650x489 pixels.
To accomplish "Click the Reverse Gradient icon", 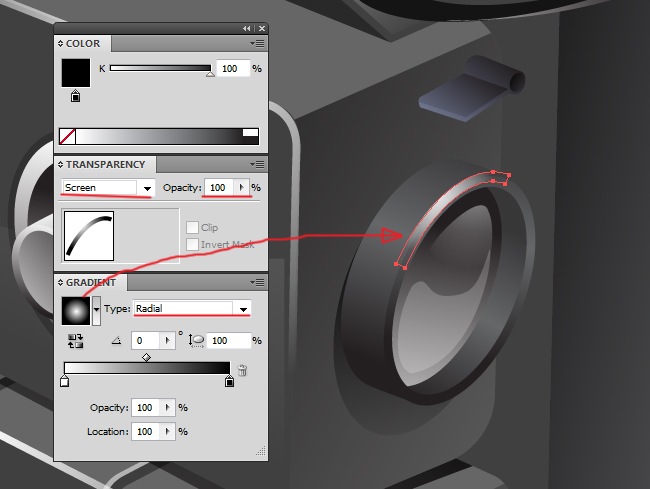I will point(75,341).
